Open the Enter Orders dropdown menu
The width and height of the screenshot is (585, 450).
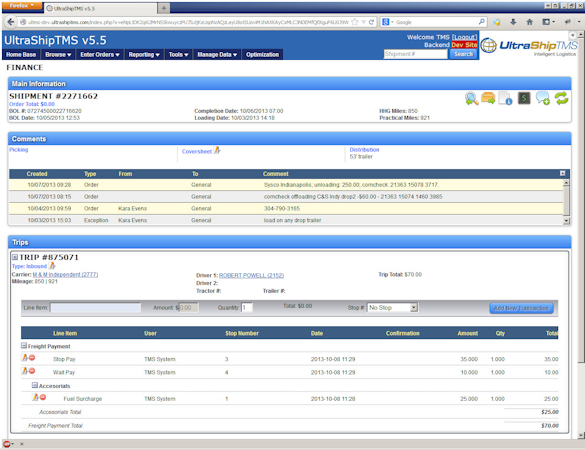100,54
